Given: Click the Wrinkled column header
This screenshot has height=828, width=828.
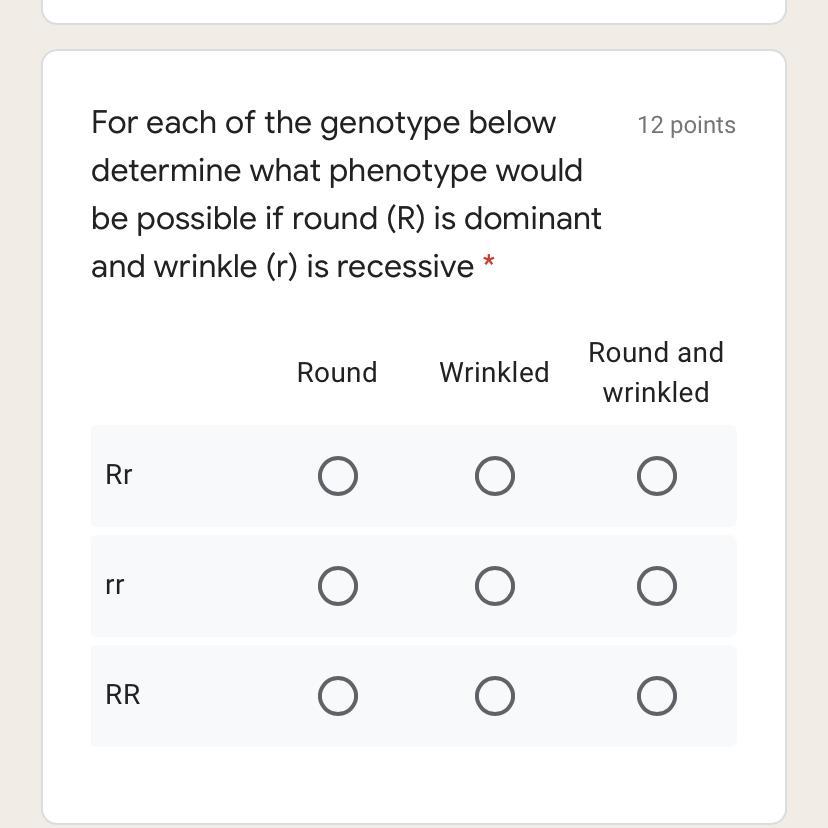Looking at the screenshot, I should click(x=494, y=372).
